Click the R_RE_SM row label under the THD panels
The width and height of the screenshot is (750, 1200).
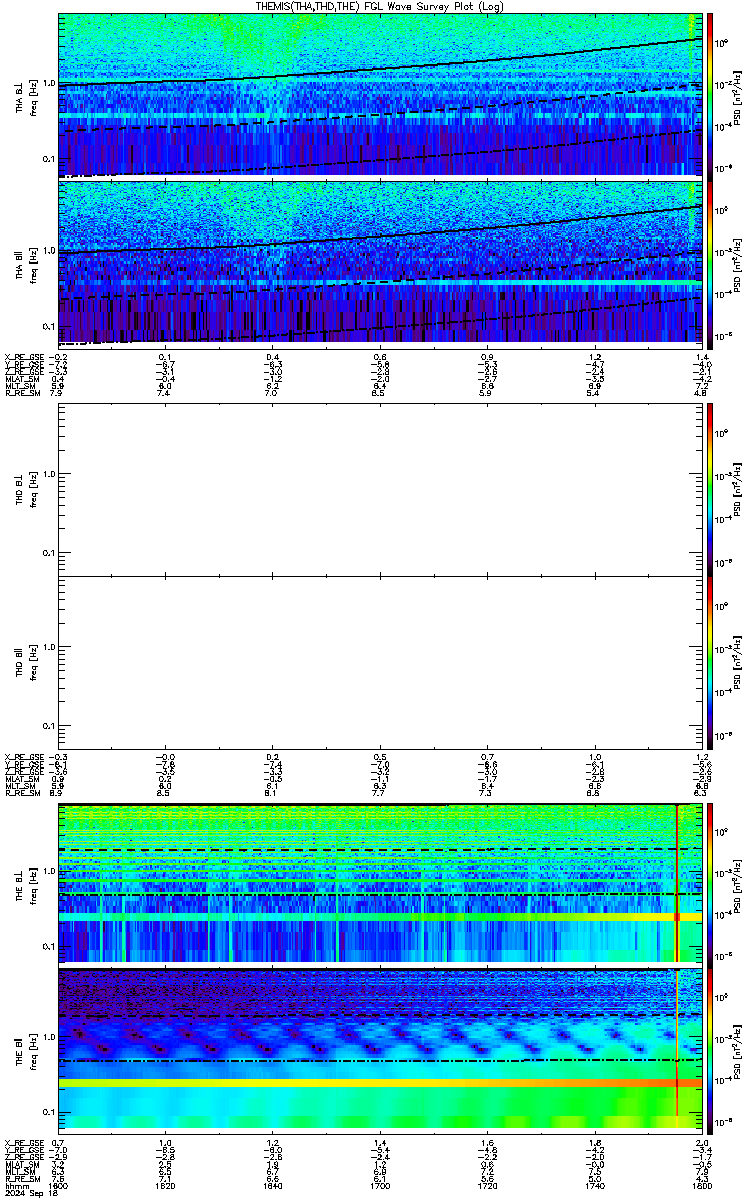22,791
